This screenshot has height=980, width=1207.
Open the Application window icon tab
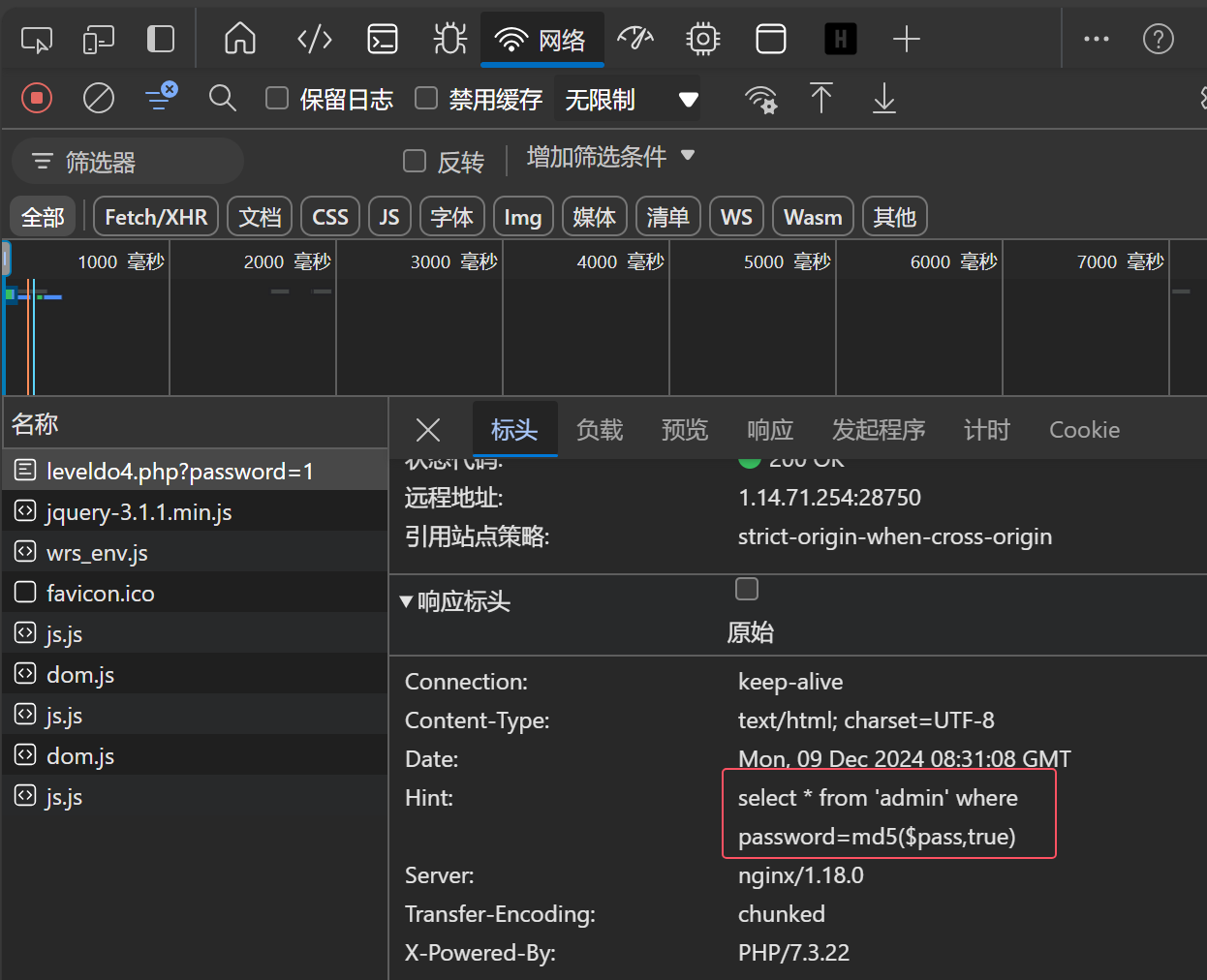click(x=771, y=40)
